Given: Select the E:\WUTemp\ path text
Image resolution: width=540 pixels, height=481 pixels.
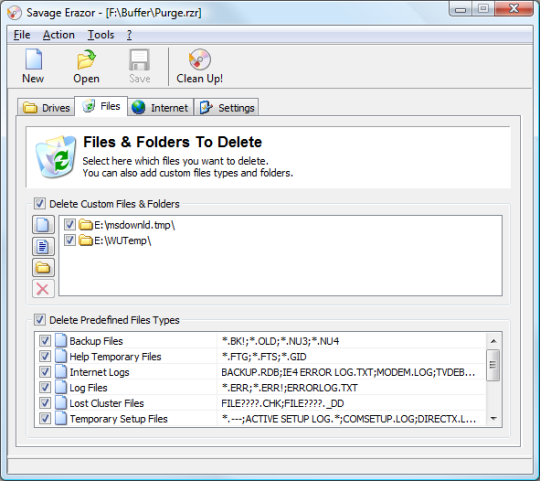Looking at the screenshot, I should [123, 240].
